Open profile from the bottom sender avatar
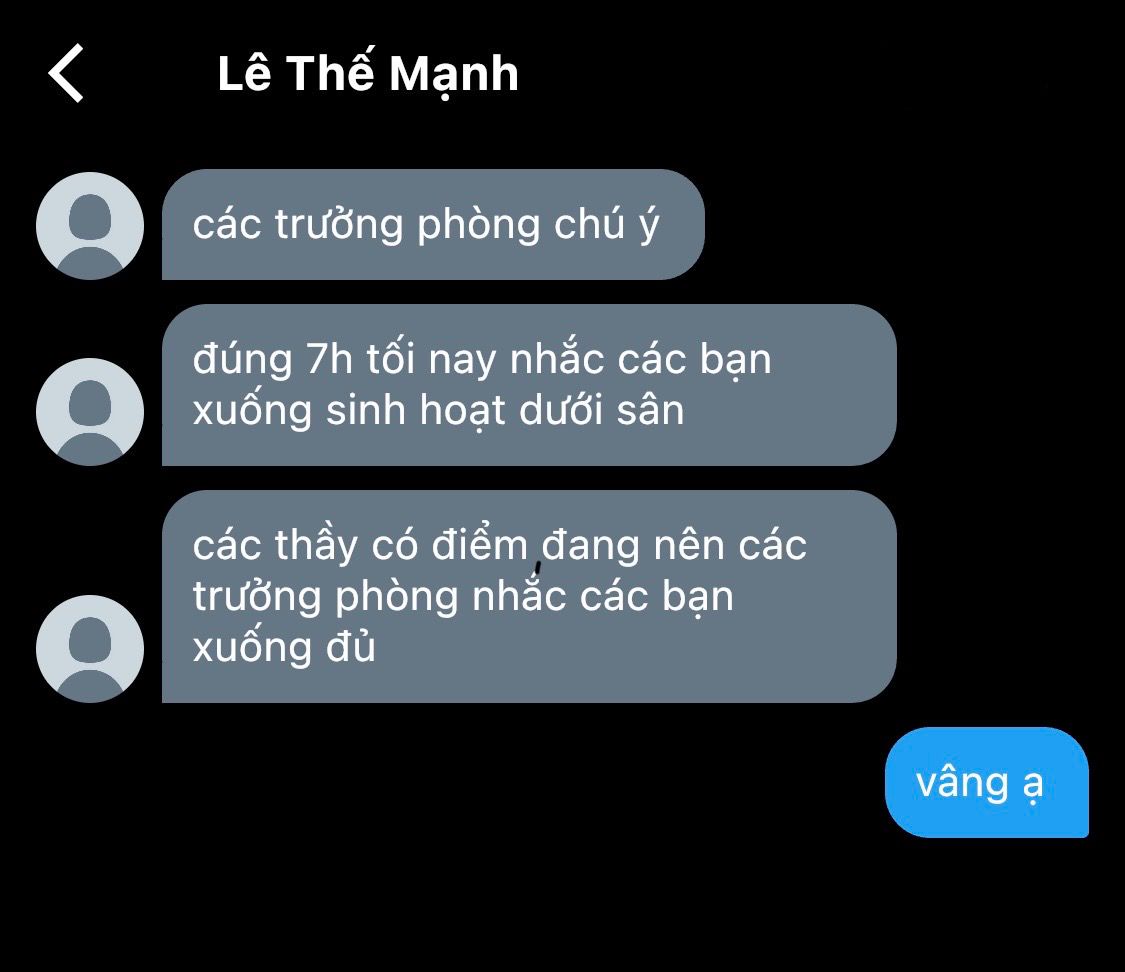This screenshot has width=1125, height=972. tap(90, 648)
